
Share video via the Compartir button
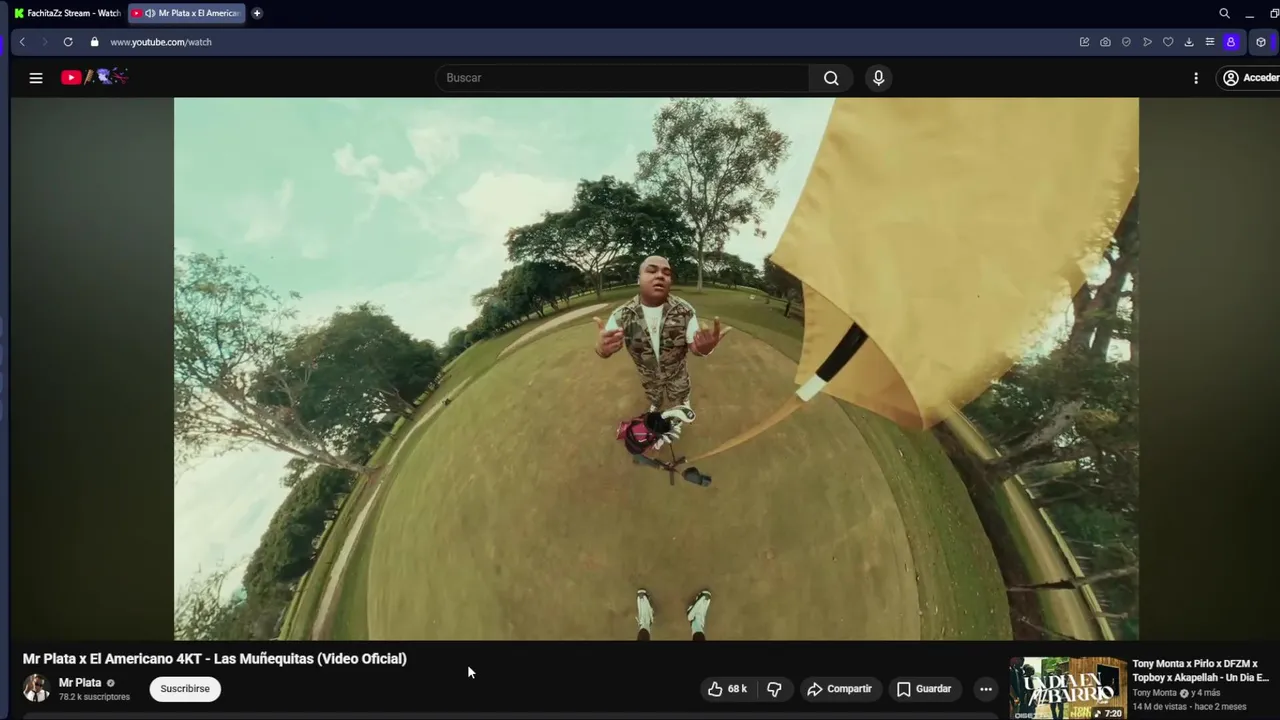[x=839, y=689]
